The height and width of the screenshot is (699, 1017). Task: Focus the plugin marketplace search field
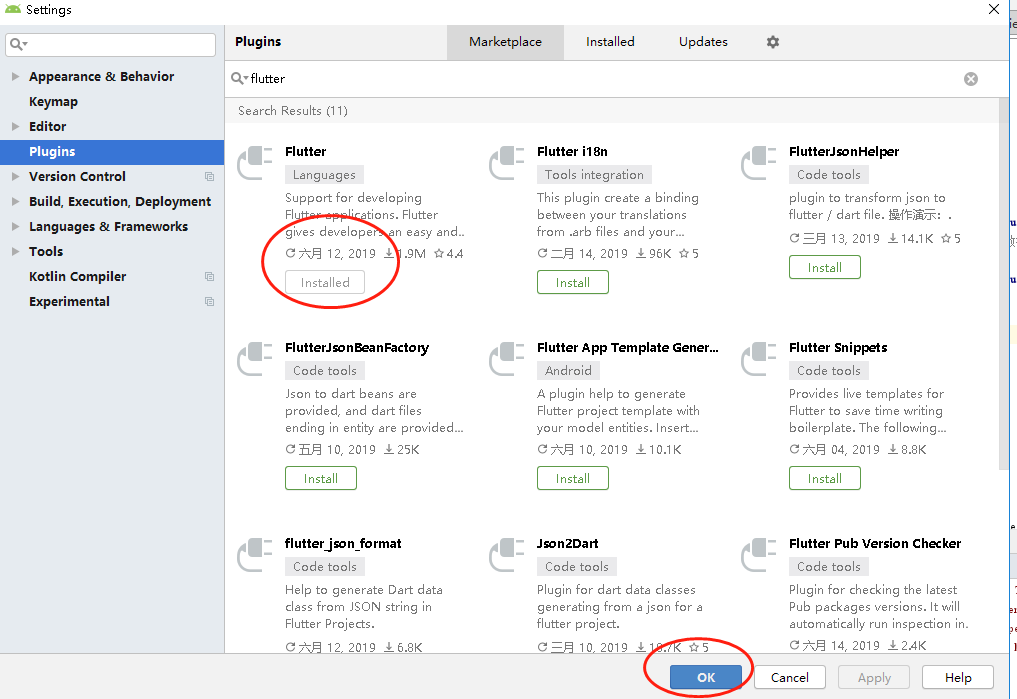coord(603,79)
